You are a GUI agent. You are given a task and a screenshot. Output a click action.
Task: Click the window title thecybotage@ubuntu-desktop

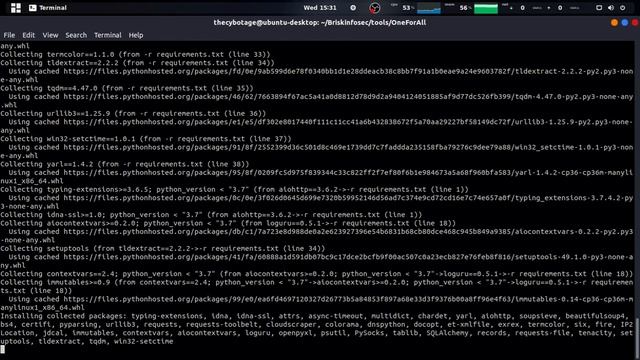pyautogui.click(x=320, y=22)
